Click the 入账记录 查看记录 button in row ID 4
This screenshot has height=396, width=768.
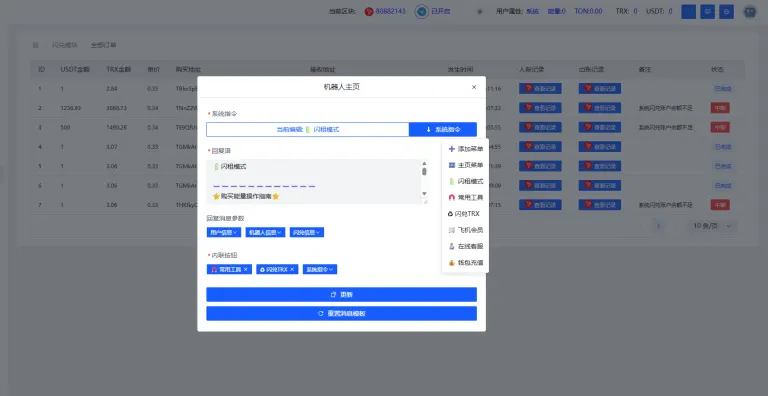click(x=540, y=147)
